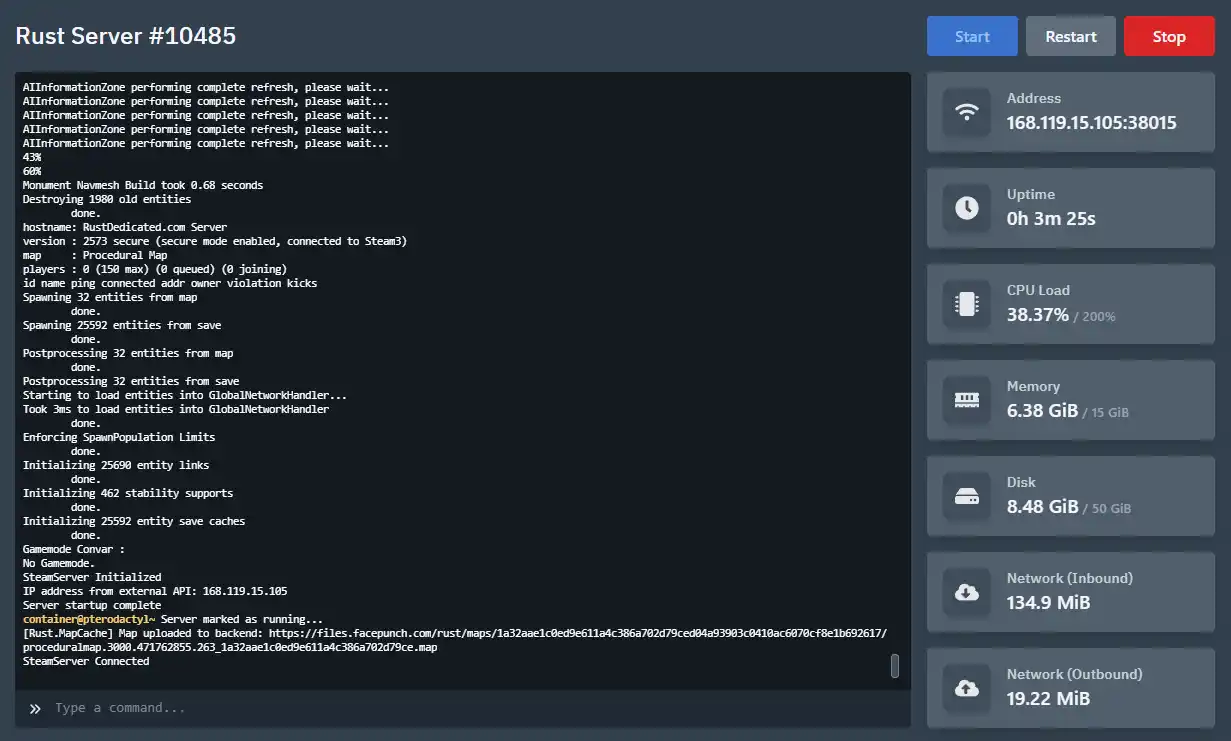
Task: Click the cloud upload outbound icon
Action: pos(967,688)
